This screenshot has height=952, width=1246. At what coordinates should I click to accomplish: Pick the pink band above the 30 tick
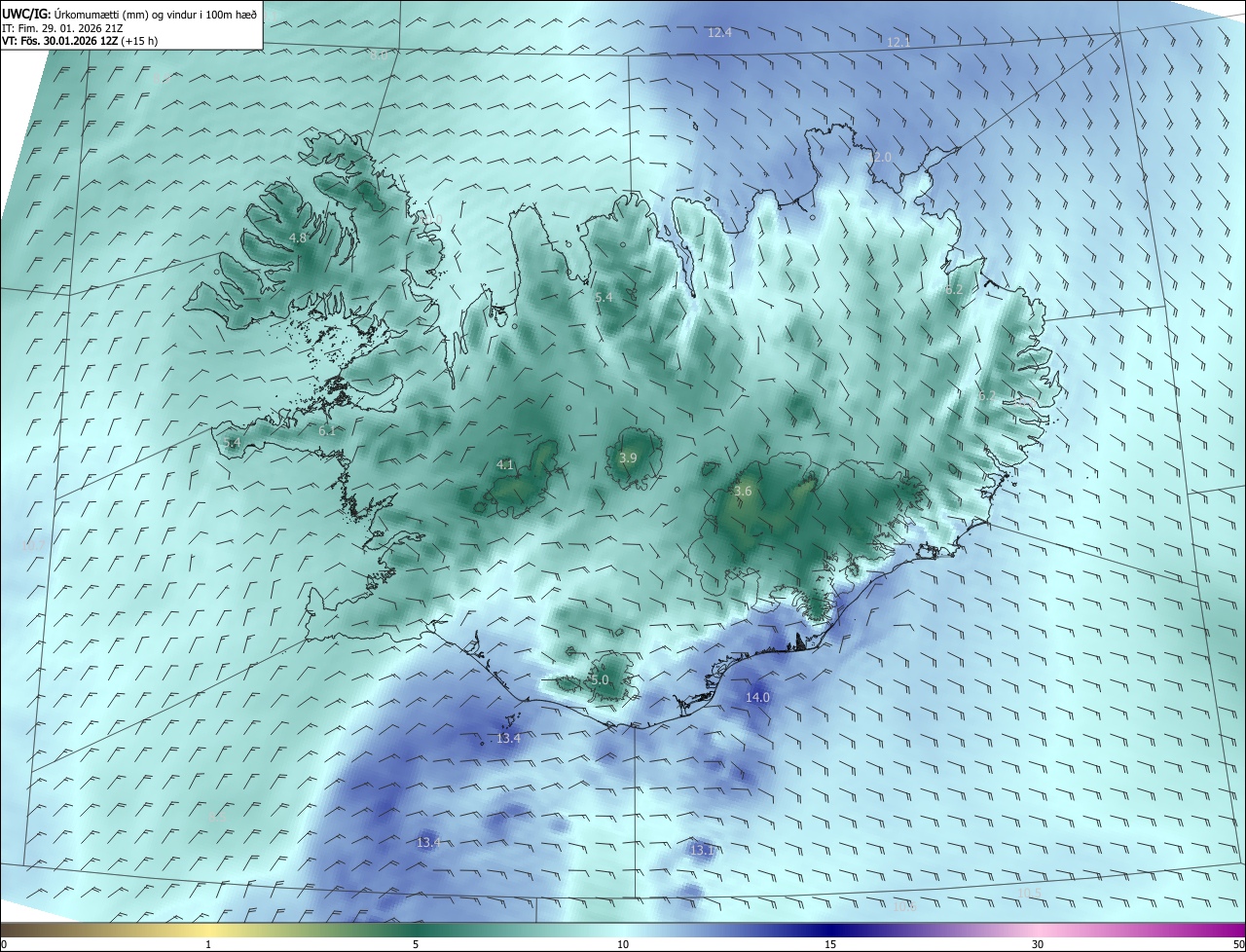click(1038, 930)
